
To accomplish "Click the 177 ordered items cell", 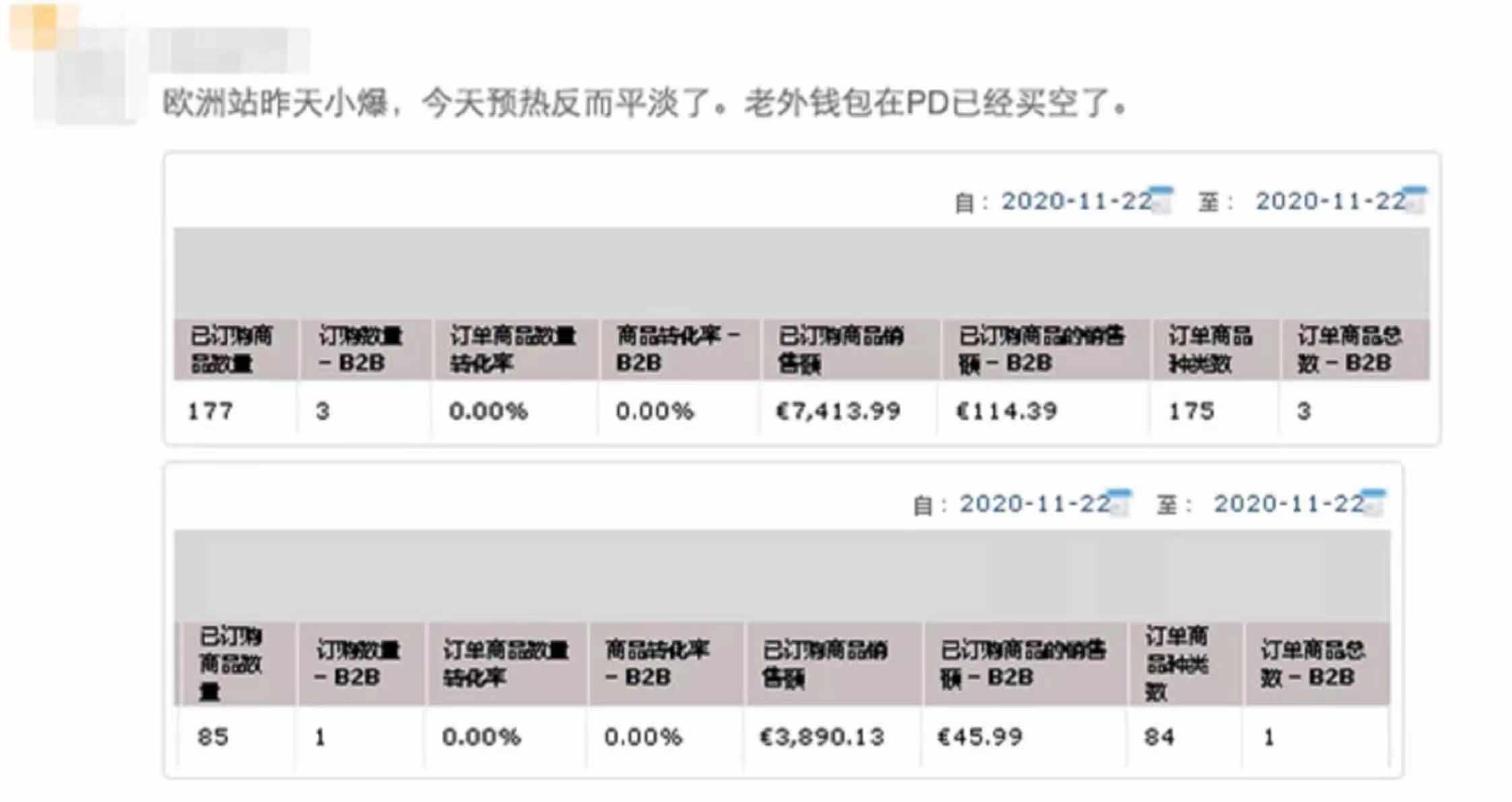I will point(211,411).
